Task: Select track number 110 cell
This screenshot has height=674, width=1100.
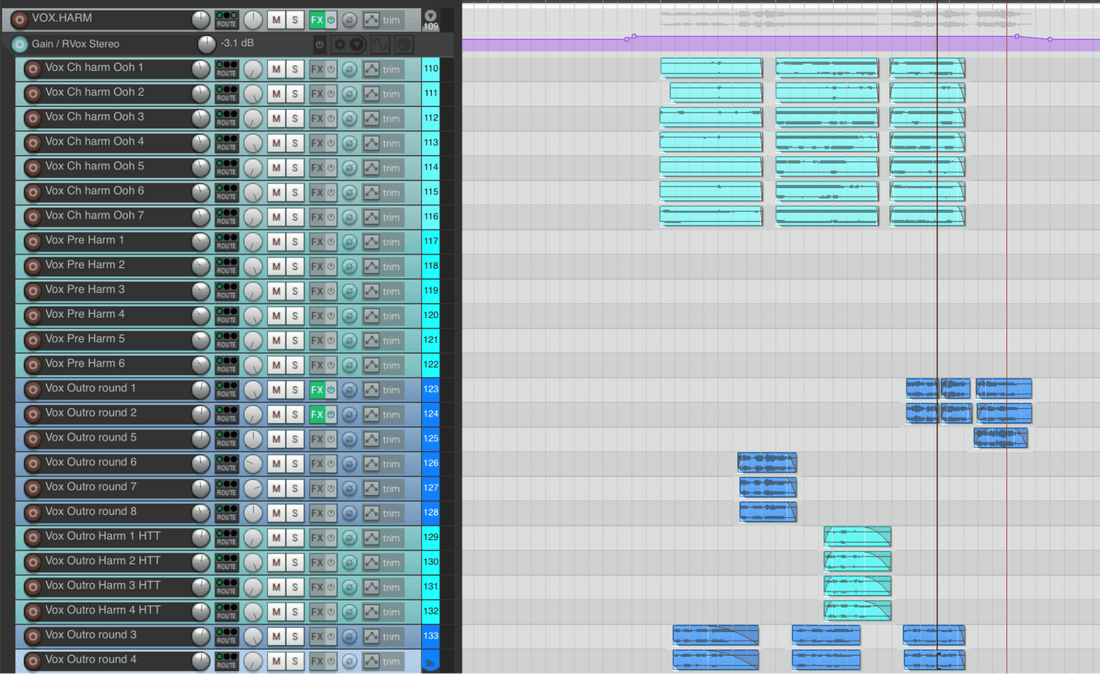Action: tap(431, 69)
